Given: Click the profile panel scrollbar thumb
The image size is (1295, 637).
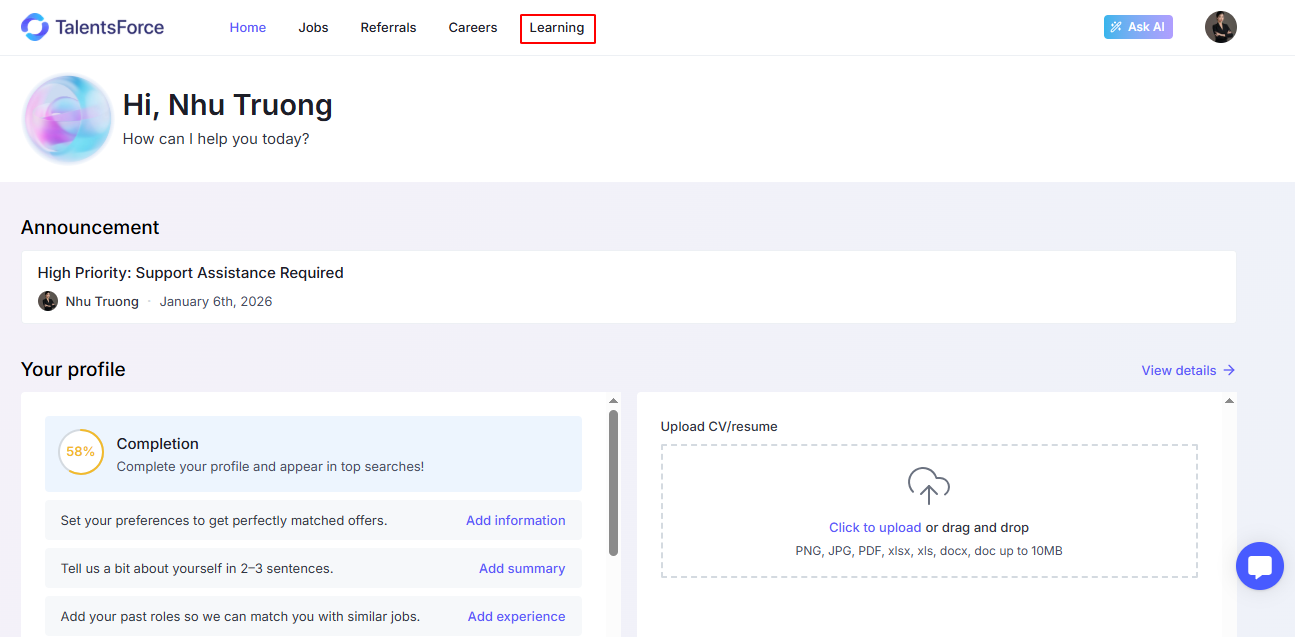Looking at the screenshot, I should [x=614, y=482].
